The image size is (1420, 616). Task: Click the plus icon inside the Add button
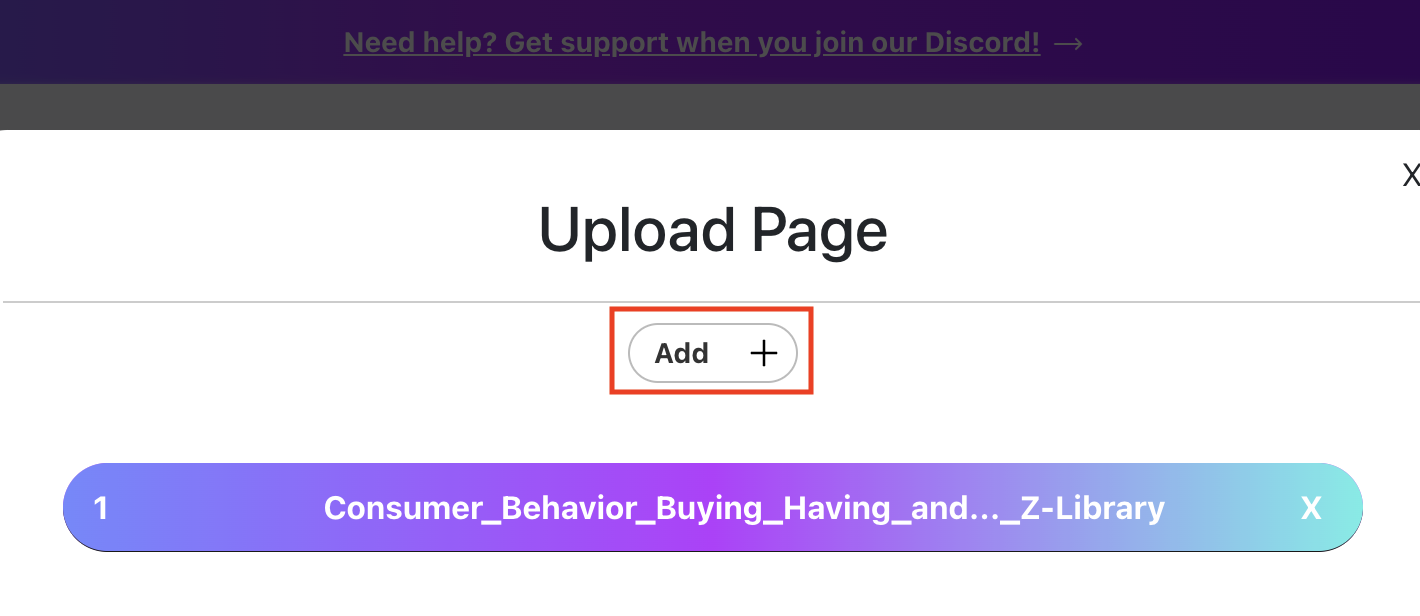tap(763, 352)
